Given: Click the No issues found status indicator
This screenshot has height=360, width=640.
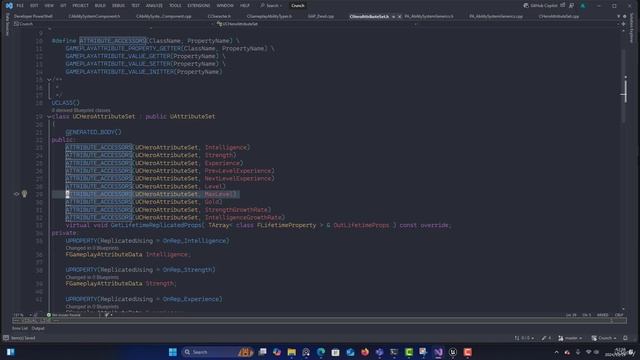Looking at the screenshot, I should (64, 315).
